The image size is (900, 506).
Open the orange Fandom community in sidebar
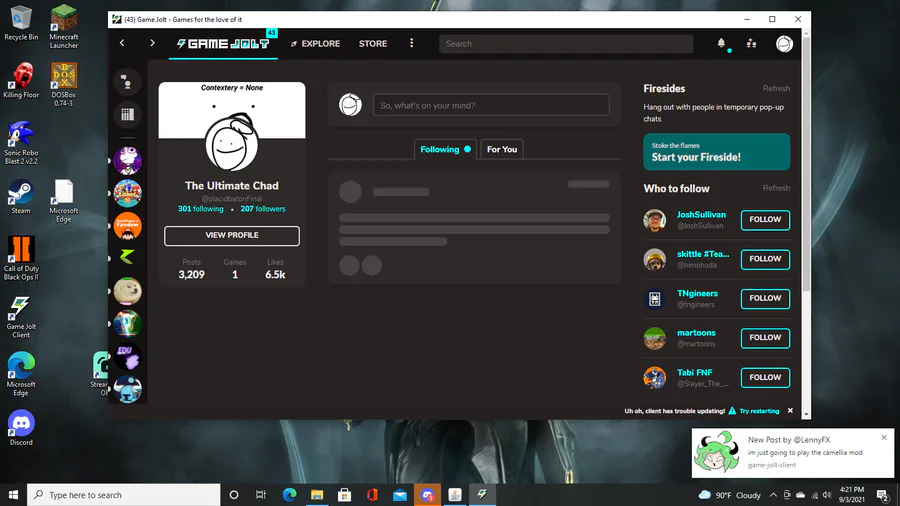127,225
